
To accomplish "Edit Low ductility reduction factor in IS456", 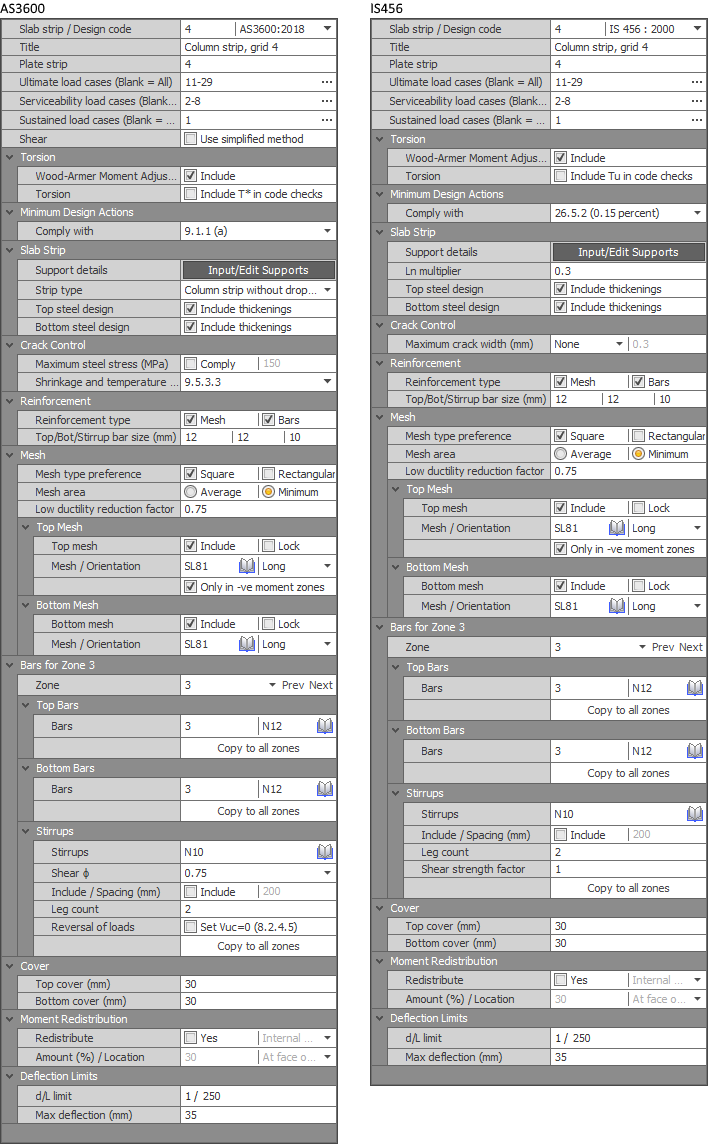I will pos(628,471).
